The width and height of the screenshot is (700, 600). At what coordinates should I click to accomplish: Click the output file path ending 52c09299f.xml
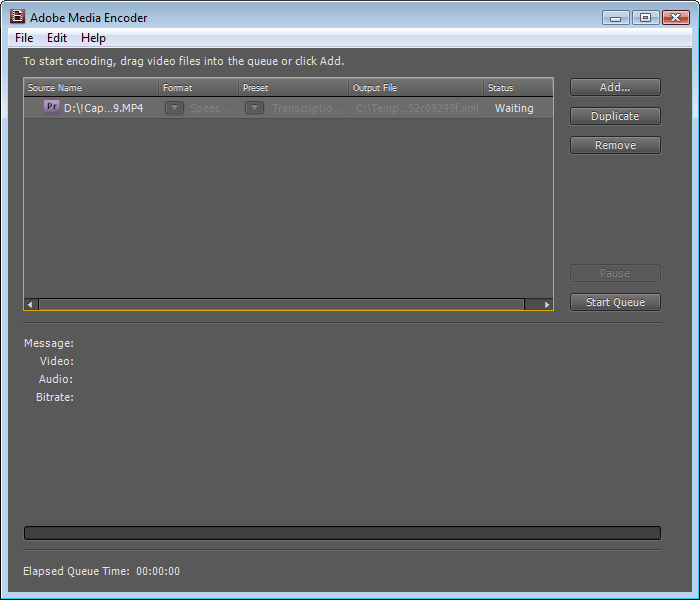[x=417, y=108]
